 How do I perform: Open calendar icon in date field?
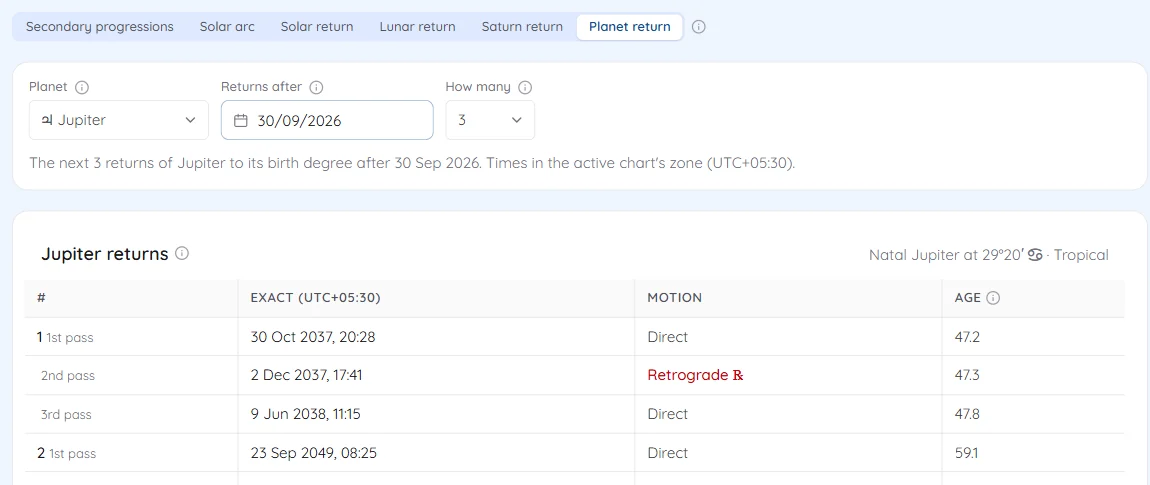[x=241, y=120]
